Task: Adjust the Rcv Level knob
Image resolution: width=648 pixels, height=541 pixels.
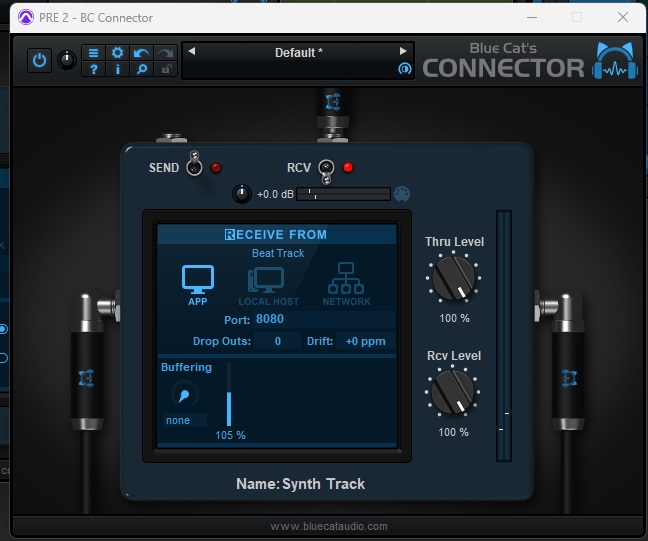Action: click(453, 392)
